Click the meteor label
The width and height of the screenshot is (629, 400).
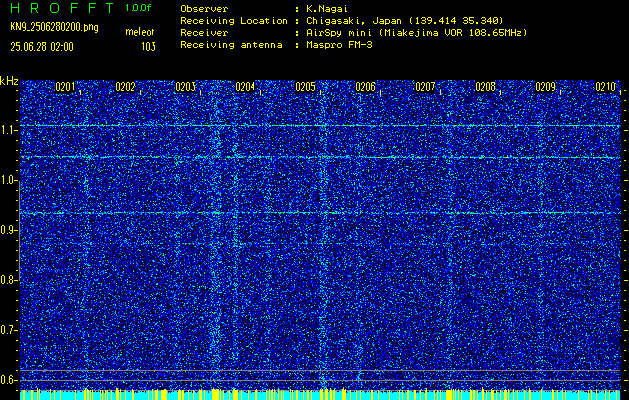click(x=140, y=32)
